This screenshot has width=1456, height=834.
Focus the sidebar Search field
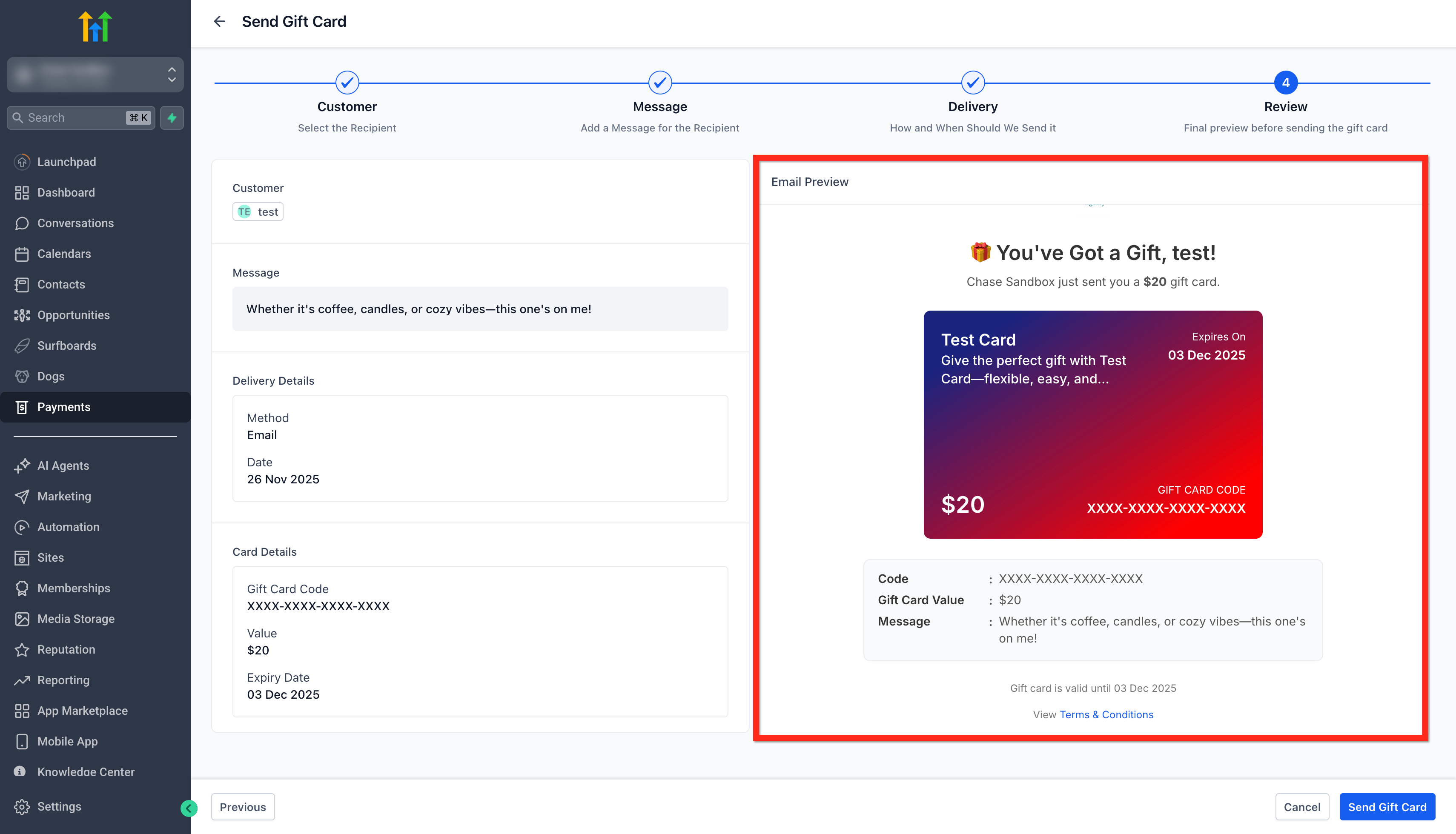point(81,117)
